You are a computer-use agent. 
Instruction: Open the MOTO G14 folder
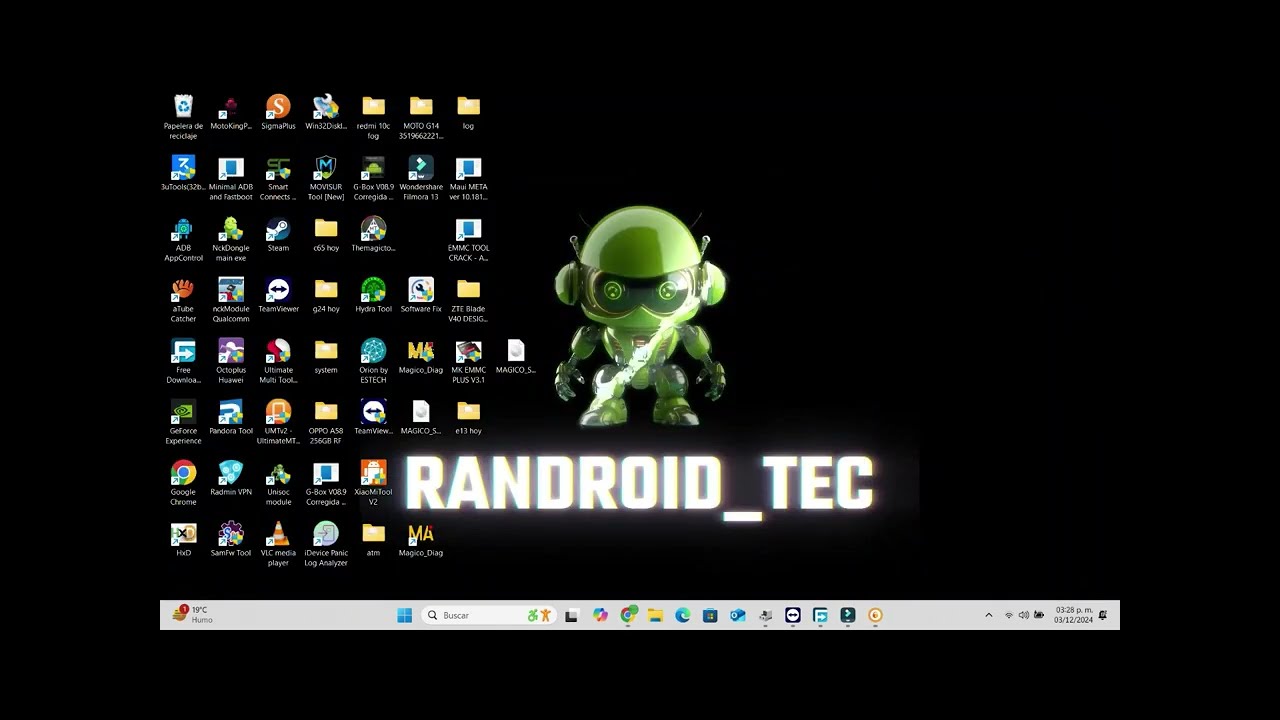pos(421,117)
